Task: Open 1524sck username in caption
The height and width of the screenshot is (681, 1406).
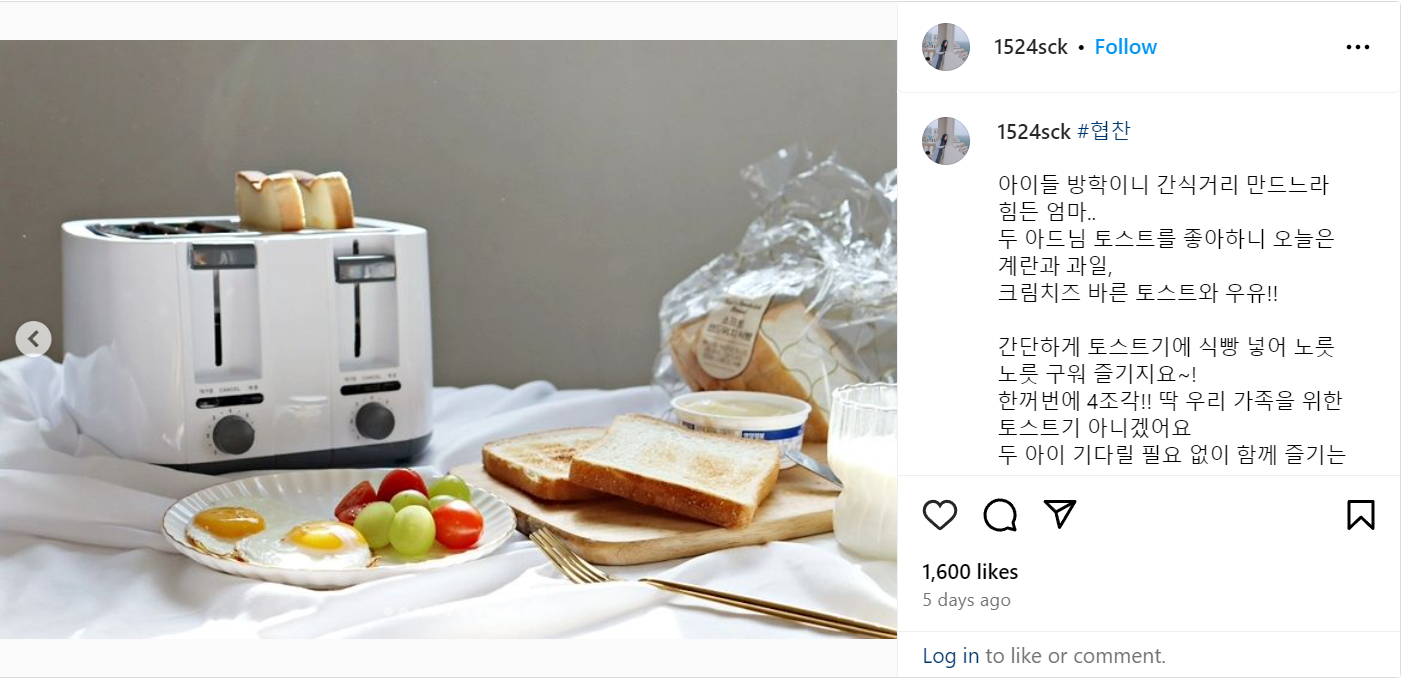Action: pyautogui.click(x=1034, y=131)
